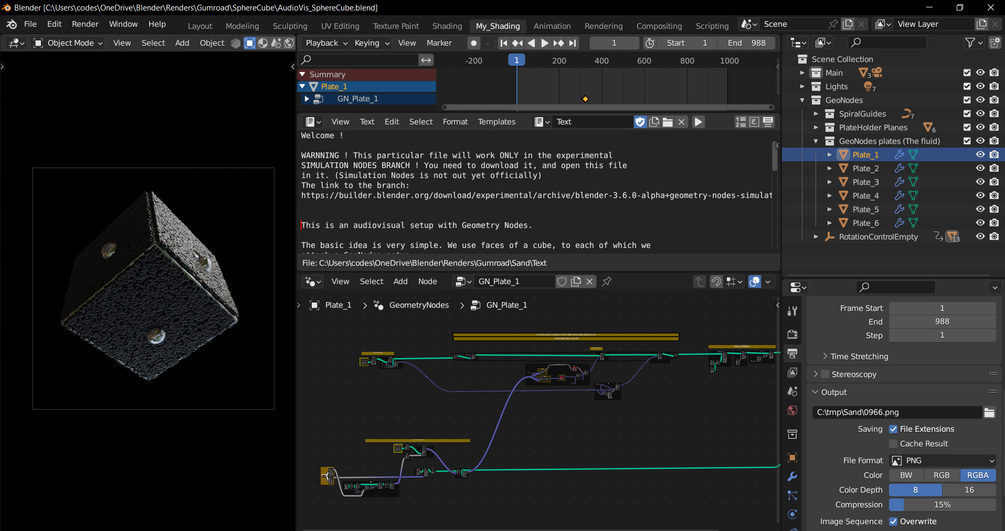Uncheck the File Extensions option
The image size is (1005, 531).
pyautogui.click(x=893, y=429)
